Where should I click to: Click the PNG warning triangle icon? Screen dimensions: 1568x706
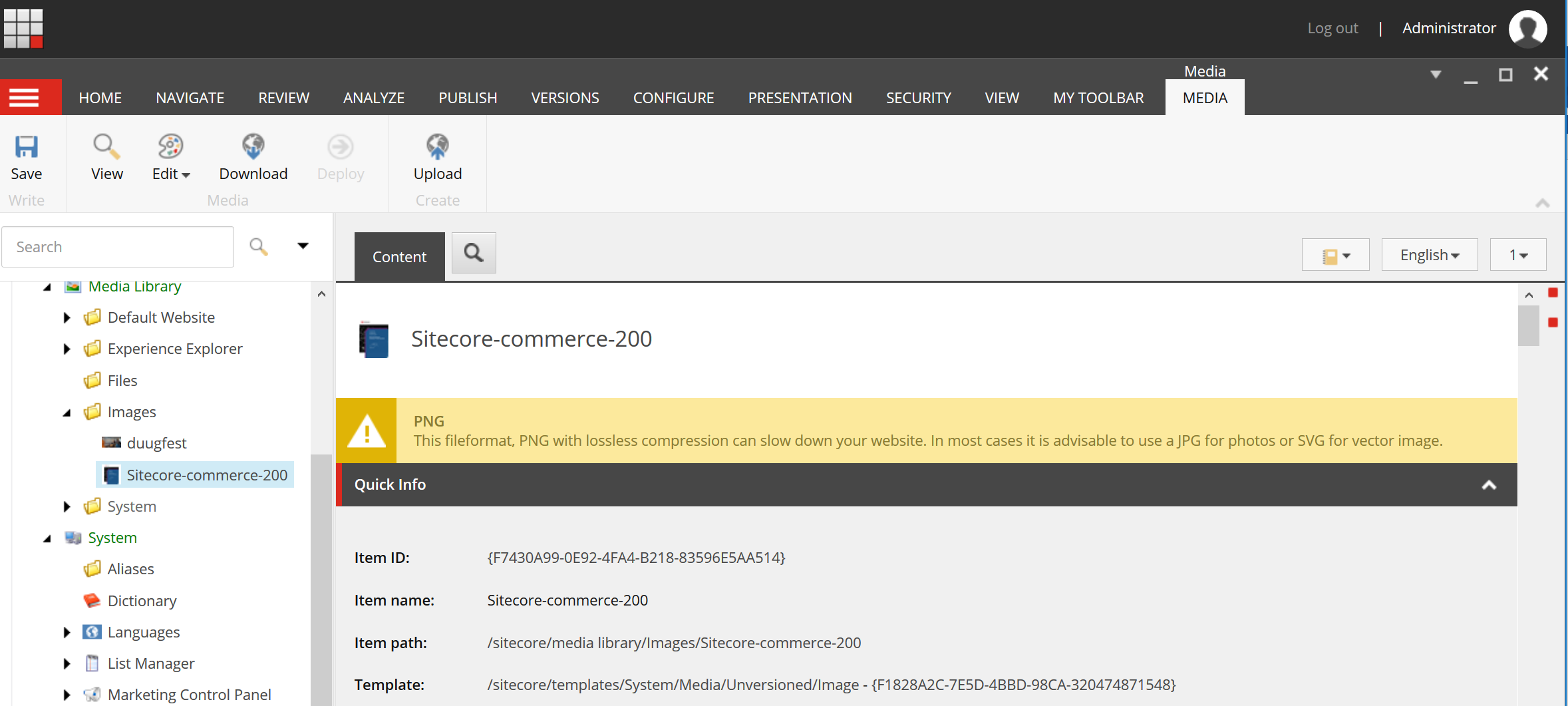(x=367, y=431)
